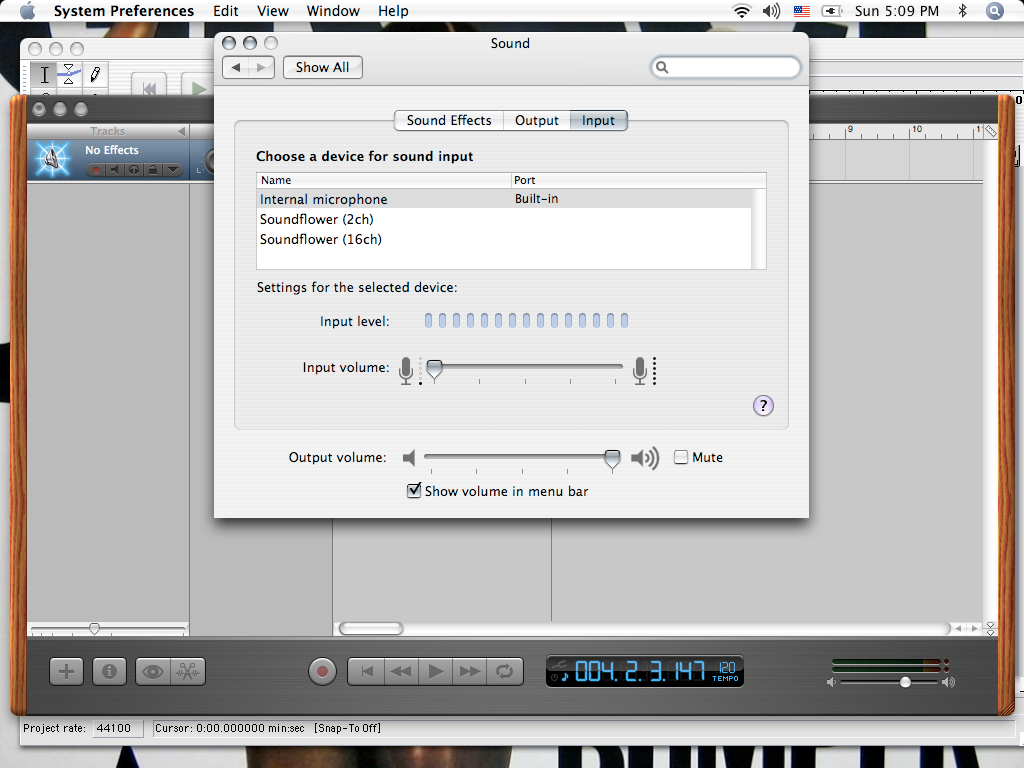Select the pencil draw tool
This screenshot has width=1024, height=768.
[95, 74]
